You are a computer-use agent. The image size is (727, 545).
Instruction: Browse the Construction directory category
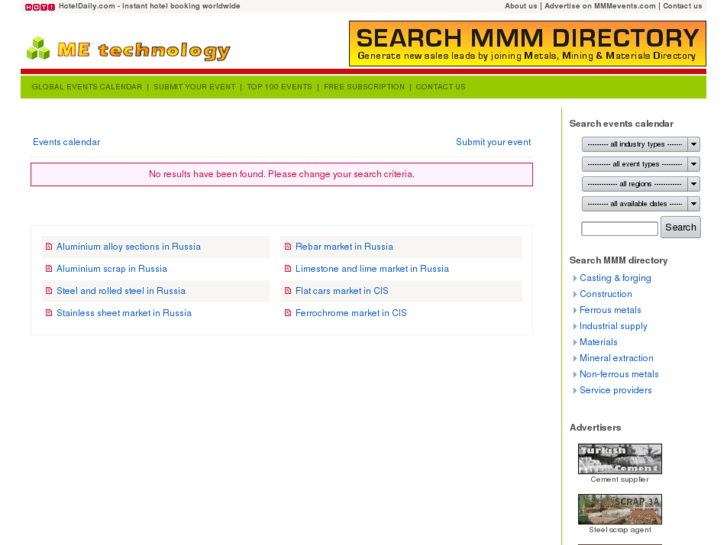click(x=606, y=294)
